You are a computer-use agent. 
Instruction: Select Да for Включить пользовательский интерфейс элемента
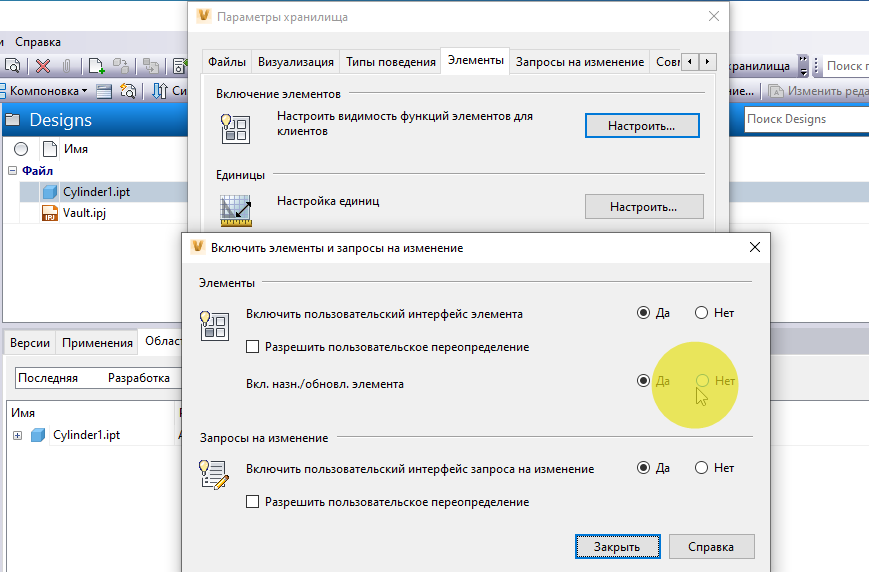click(x=643, y=313)
